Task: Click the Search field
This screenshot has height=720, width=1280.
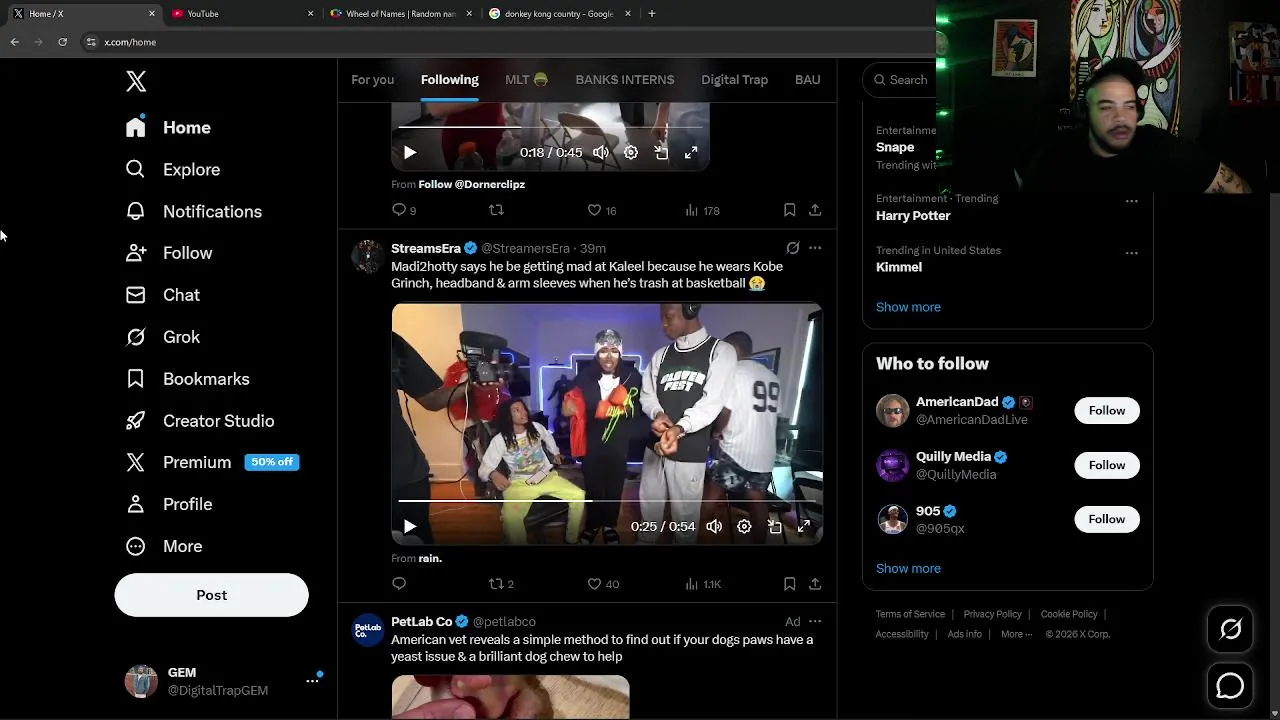Action: tap(900, 80)
